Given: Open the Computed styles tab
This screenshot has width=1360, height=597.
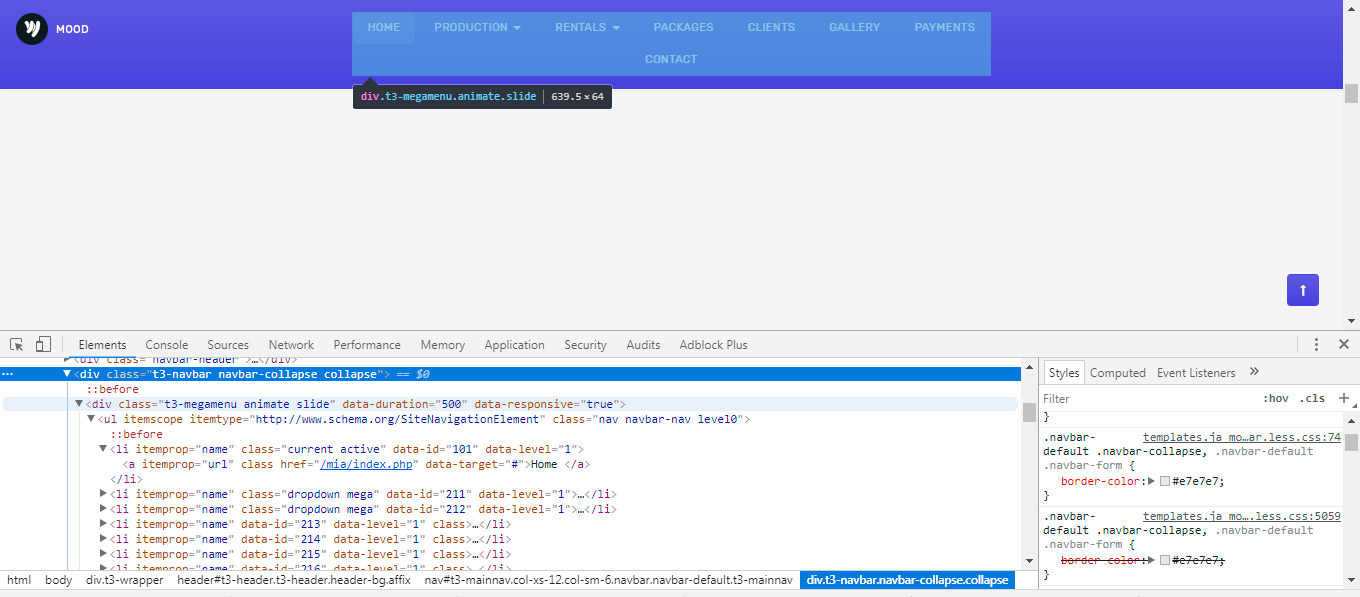Looking at the screenshot, I should [x=1117, y=373].
